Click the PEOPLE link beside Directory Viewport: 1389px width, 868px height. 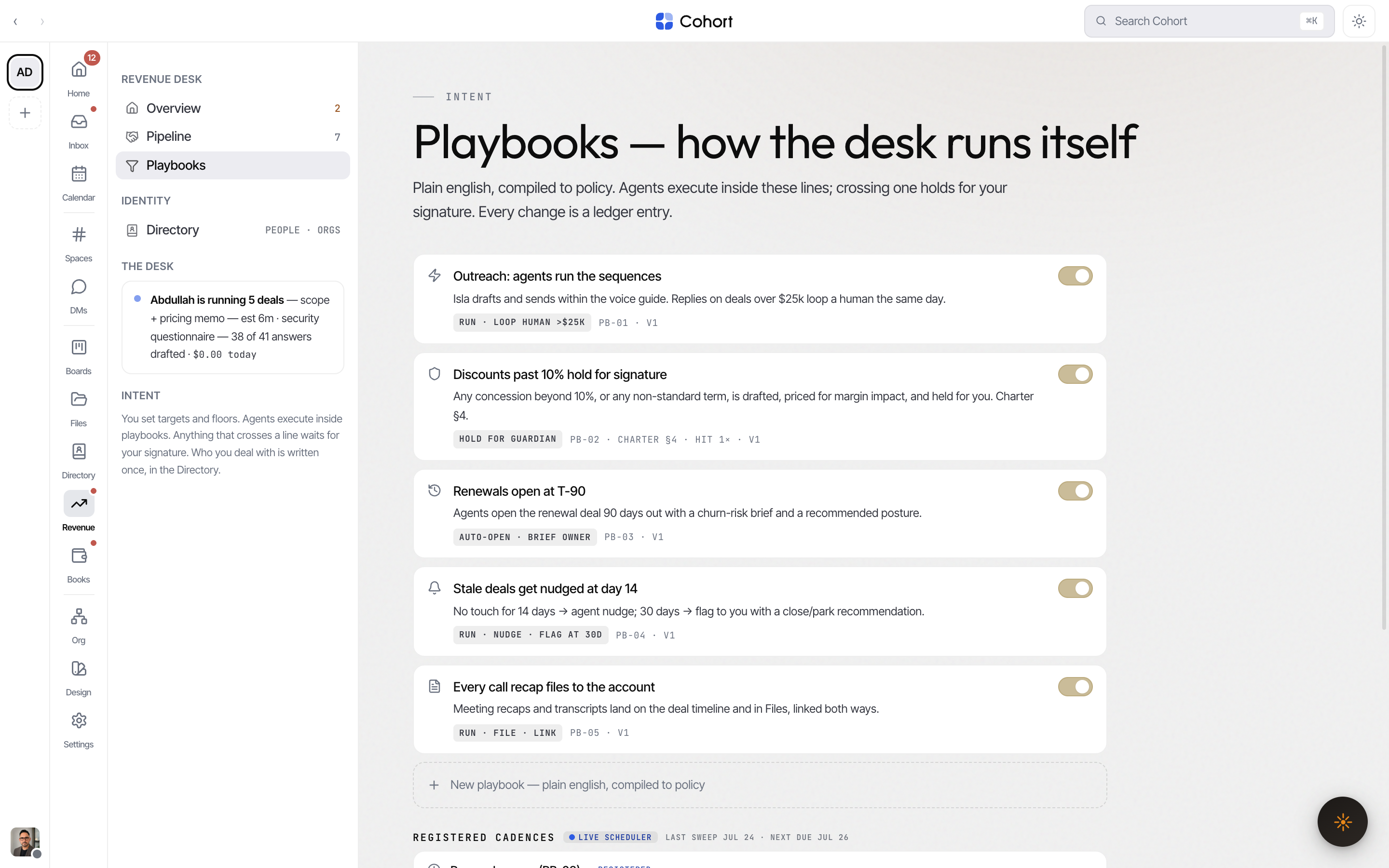pyautogui.click(x=283, y=230)
